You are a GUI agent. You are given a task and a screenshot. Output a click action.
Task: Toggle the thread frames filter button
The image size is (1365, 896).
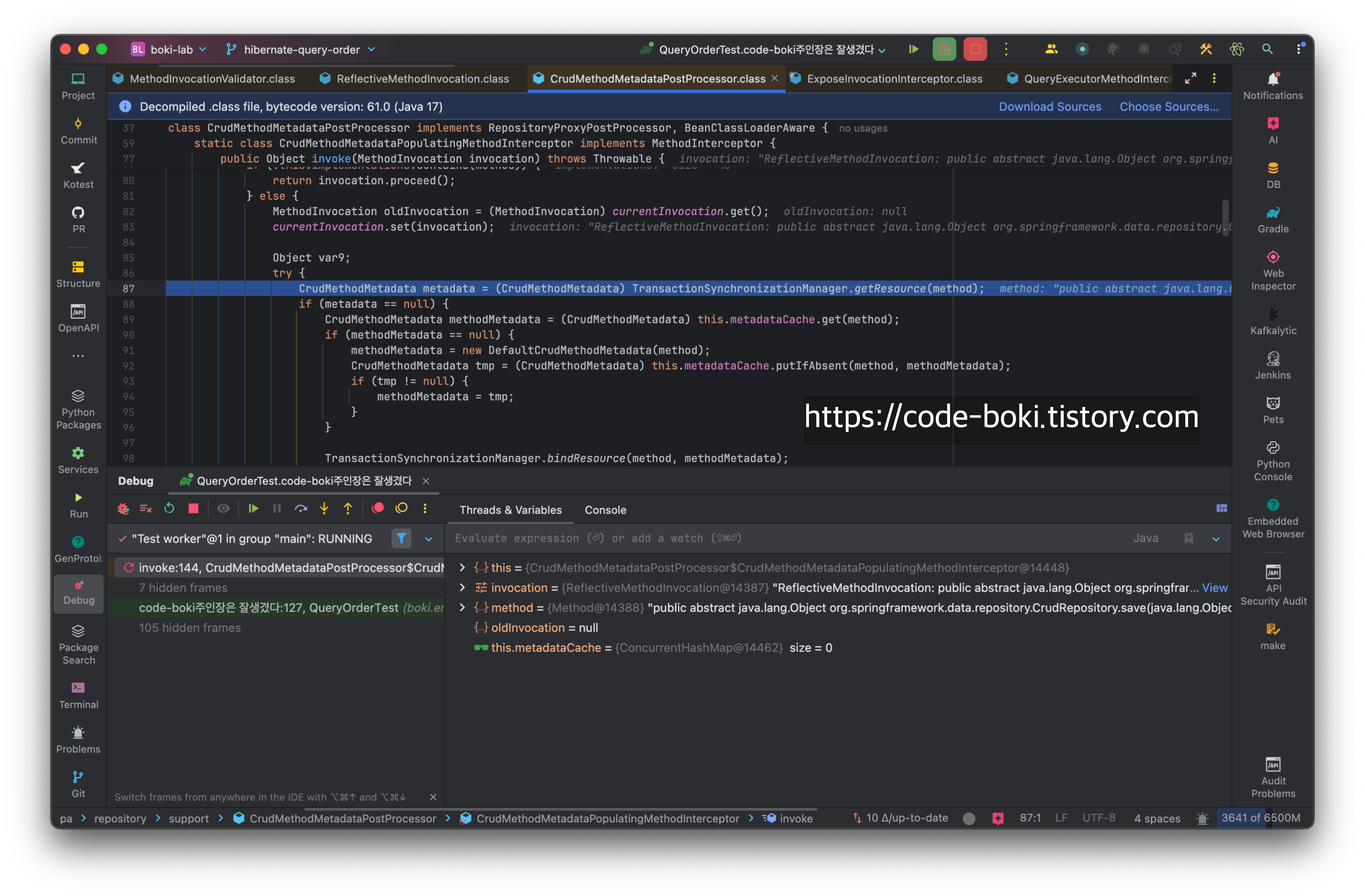[x=401, y=539]
